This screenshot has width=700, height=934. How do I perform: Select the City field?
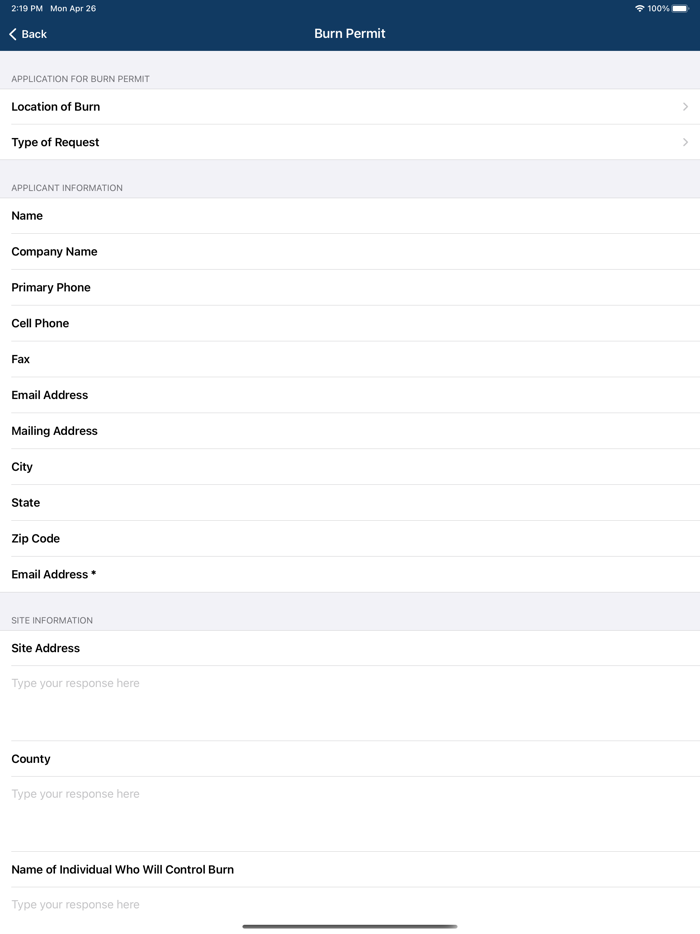[x=350, y=466]
